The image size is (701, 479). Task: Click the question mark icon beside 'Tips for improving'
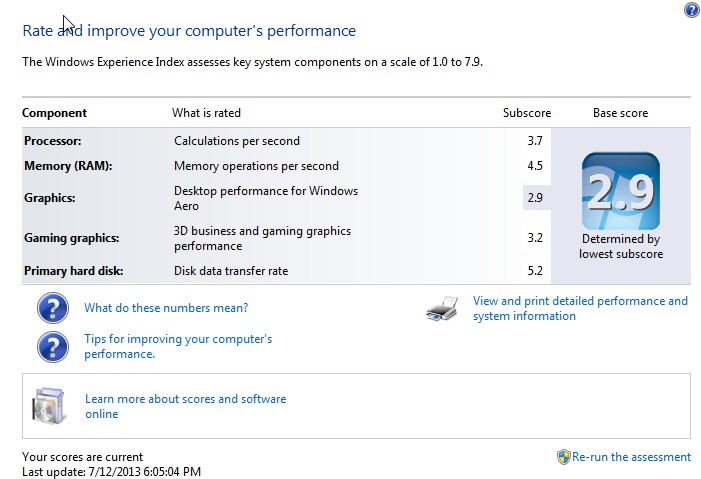point(53,347)
